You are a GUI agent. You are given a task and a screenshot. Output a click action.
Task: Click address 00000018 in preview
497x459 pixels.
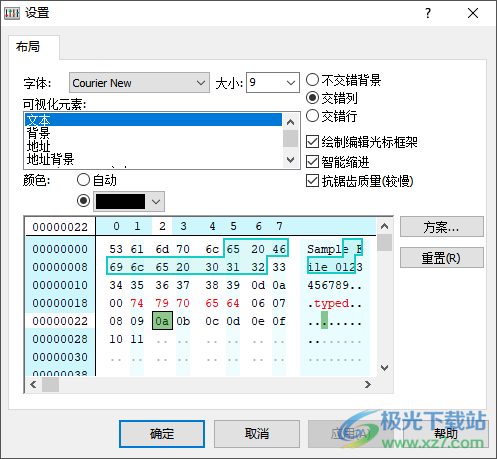point(60,303)
